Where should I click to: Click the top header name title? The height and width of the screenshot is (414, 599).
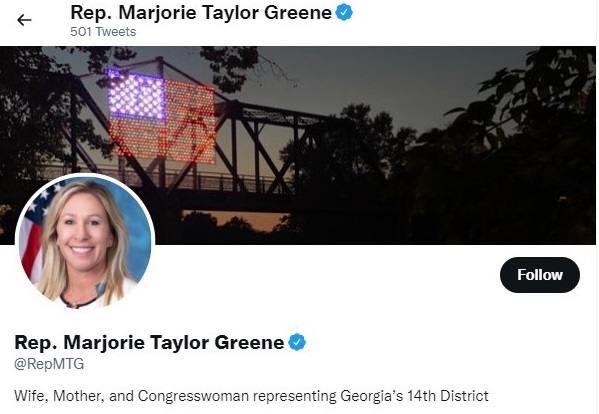click(201, 13)
